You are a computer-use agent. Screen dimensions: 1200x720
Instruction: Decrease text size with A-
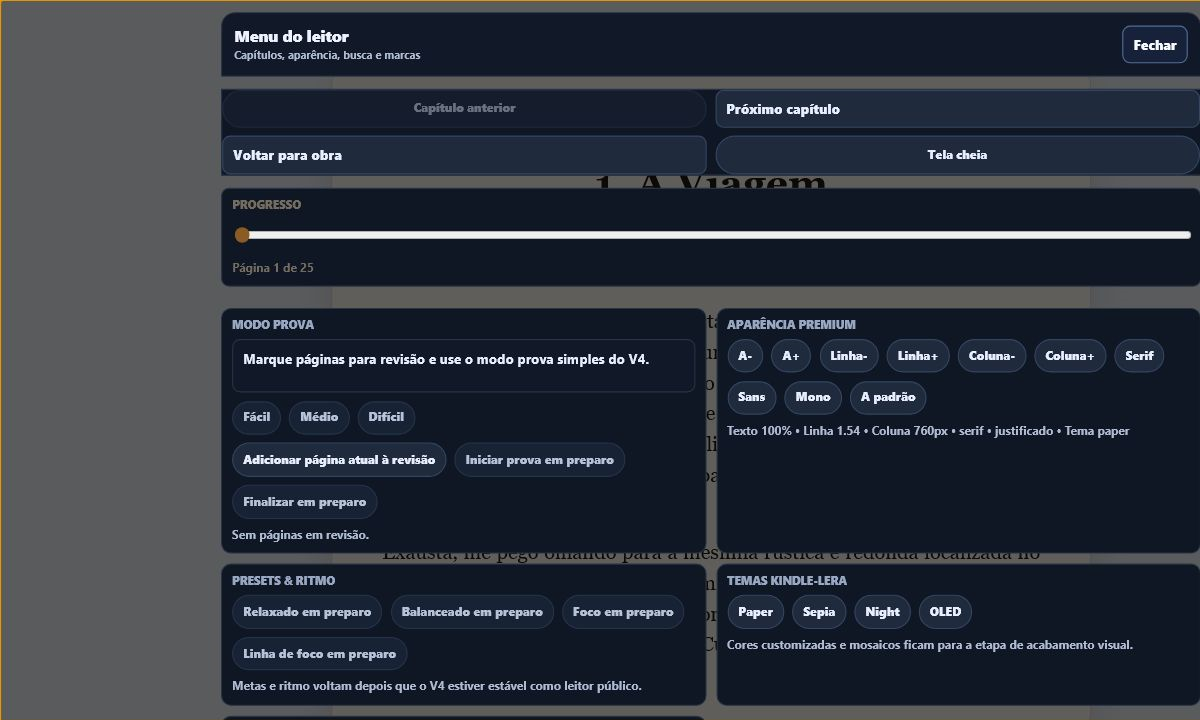click(x=745, y=356)
